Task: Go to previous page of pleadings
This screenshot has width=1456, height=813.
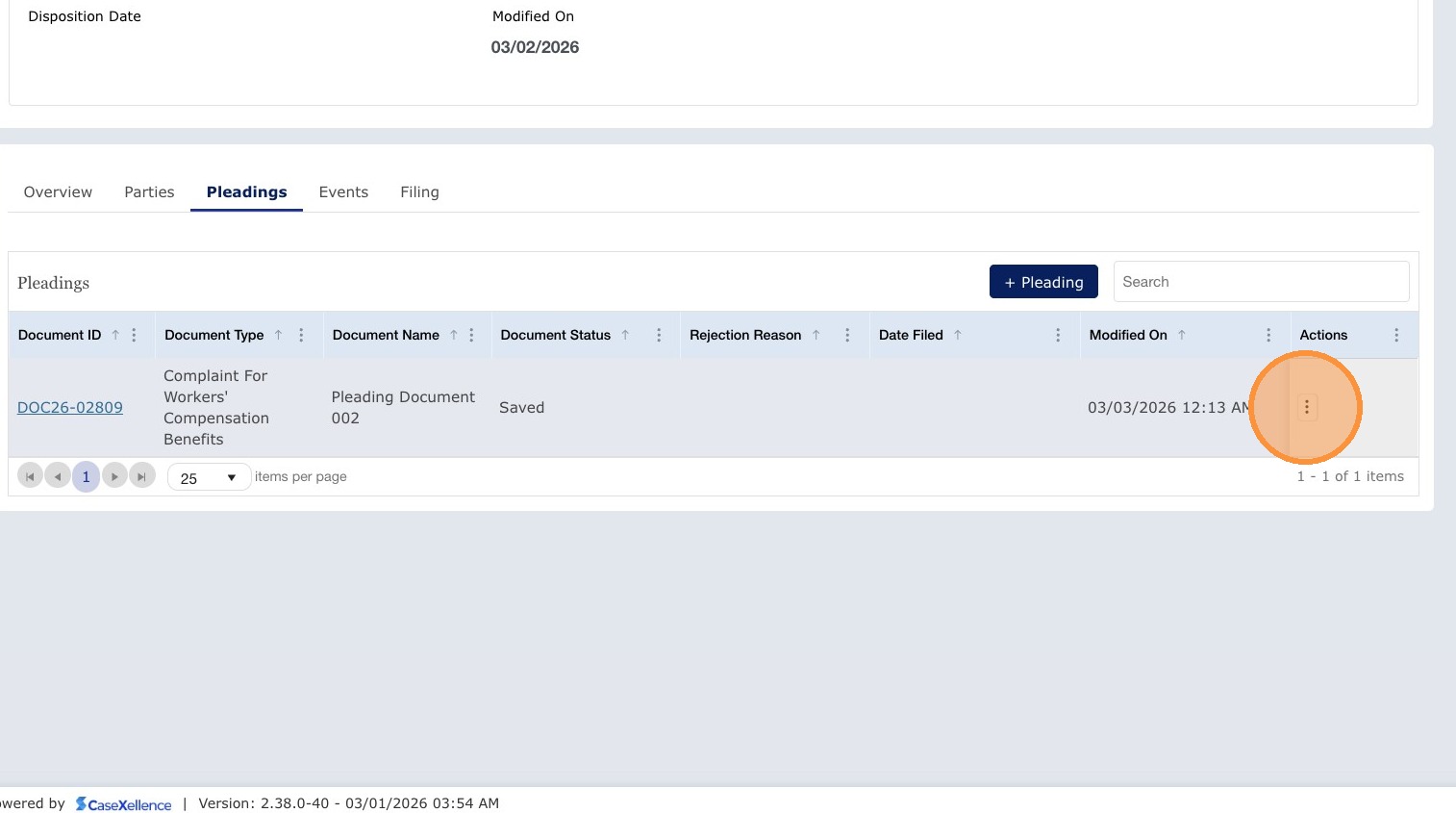Action: pos(58,476)
